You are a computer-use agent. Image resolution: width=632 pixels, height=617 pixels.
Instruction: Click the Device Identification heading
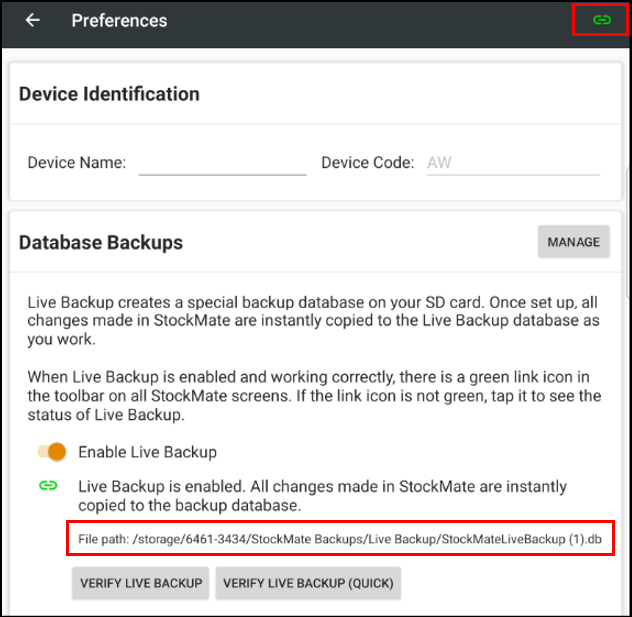click(x=109, y=94)
